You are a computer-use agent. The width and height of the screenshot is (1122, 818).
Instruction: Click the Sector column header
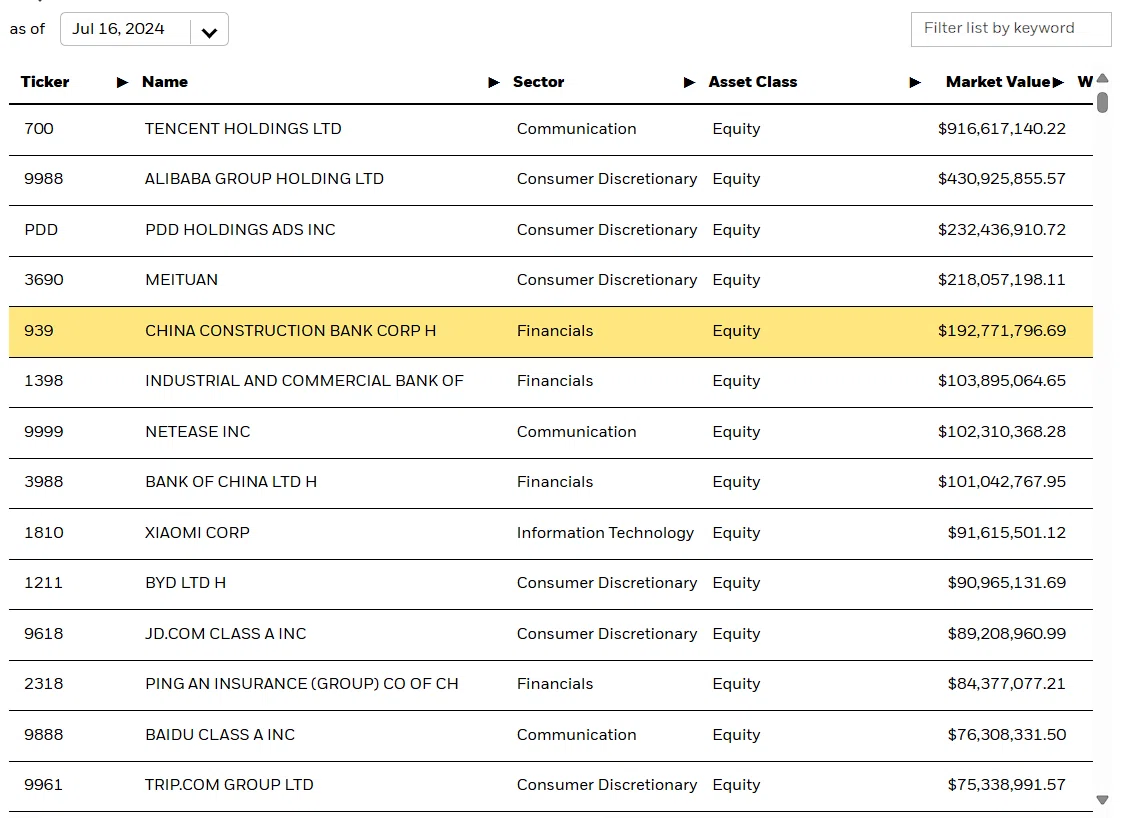point(538,82)
